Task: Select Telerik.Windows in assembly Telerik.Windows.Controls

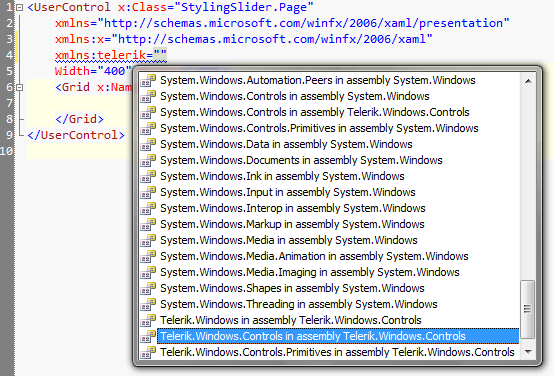Action: pos(291,320)
